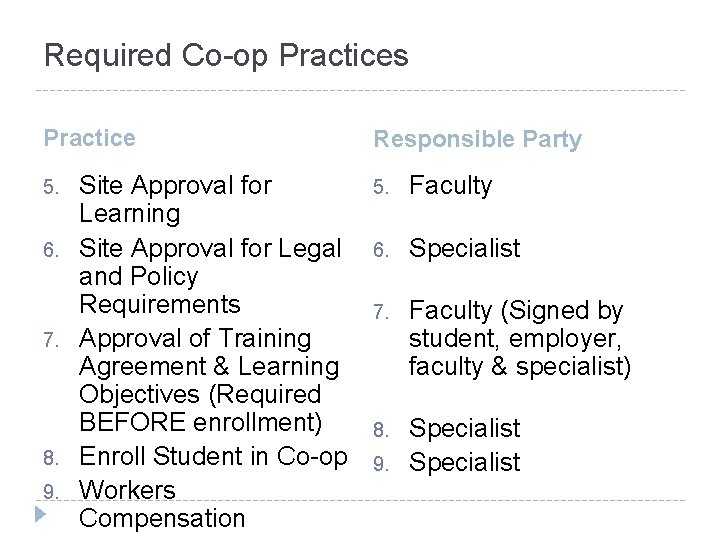Click list number 7 in Practice column
This screenshot has width=720, height=540.
click(x=51, y=340)
